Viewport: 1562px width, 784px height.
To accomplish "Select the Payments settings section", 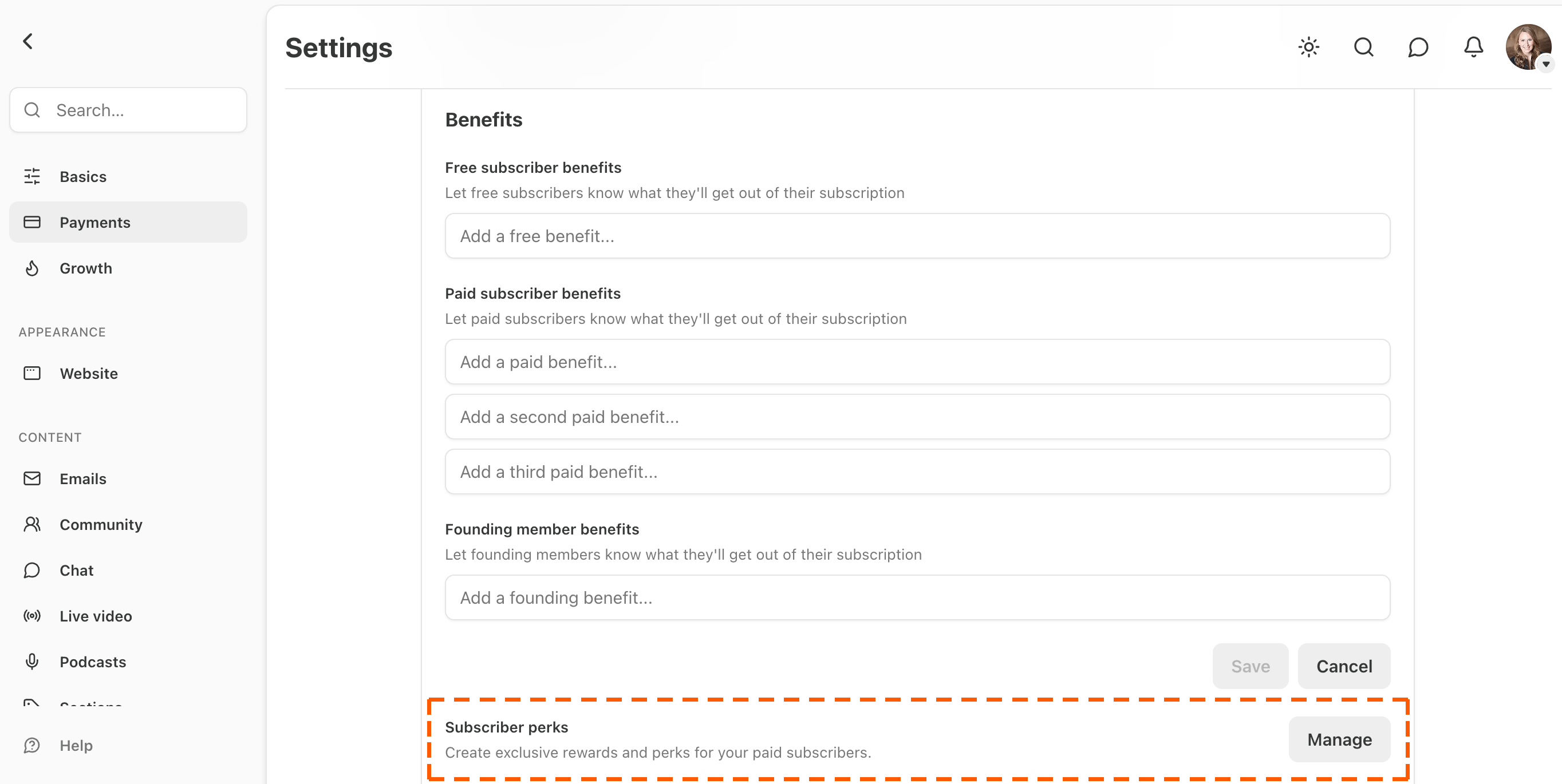I will (128, 223).
